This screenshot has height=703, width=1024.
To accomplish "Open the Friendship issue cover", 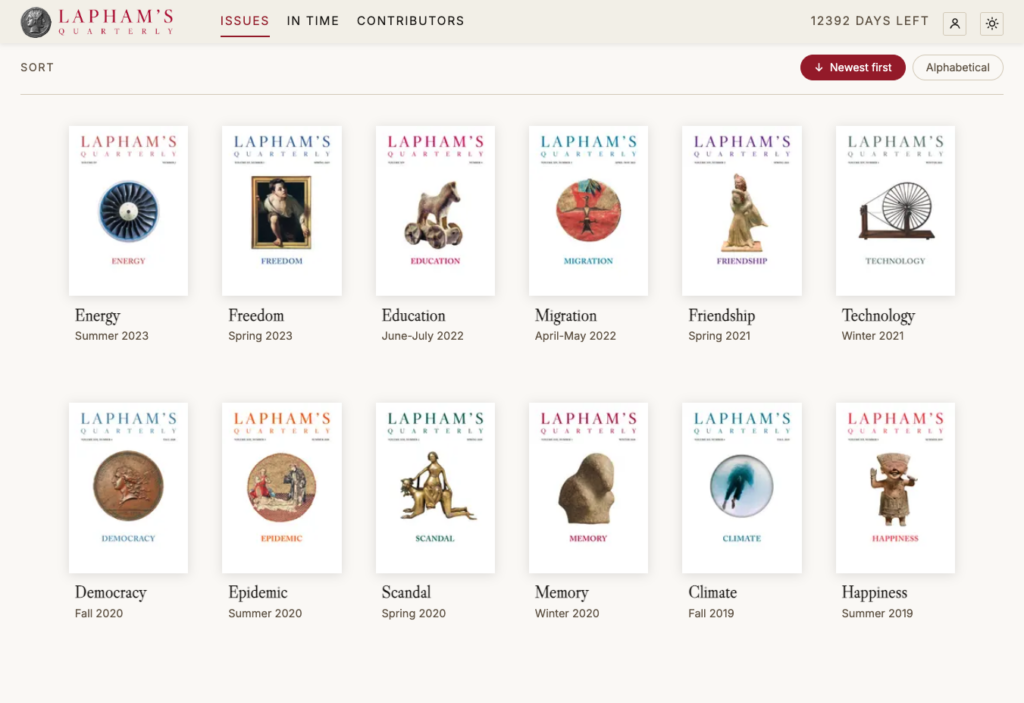I will 742,211.
